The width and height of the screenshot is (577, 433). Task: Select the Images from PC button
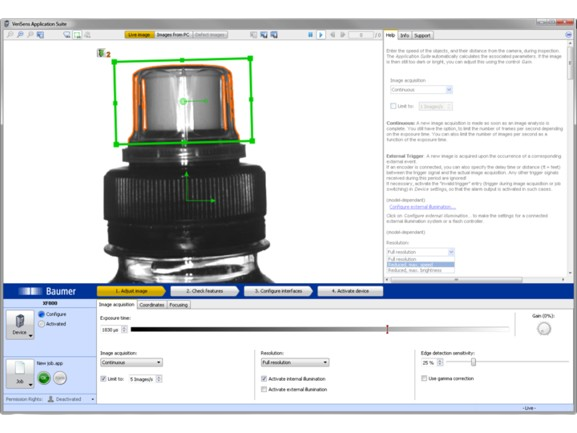click(173, 35)
